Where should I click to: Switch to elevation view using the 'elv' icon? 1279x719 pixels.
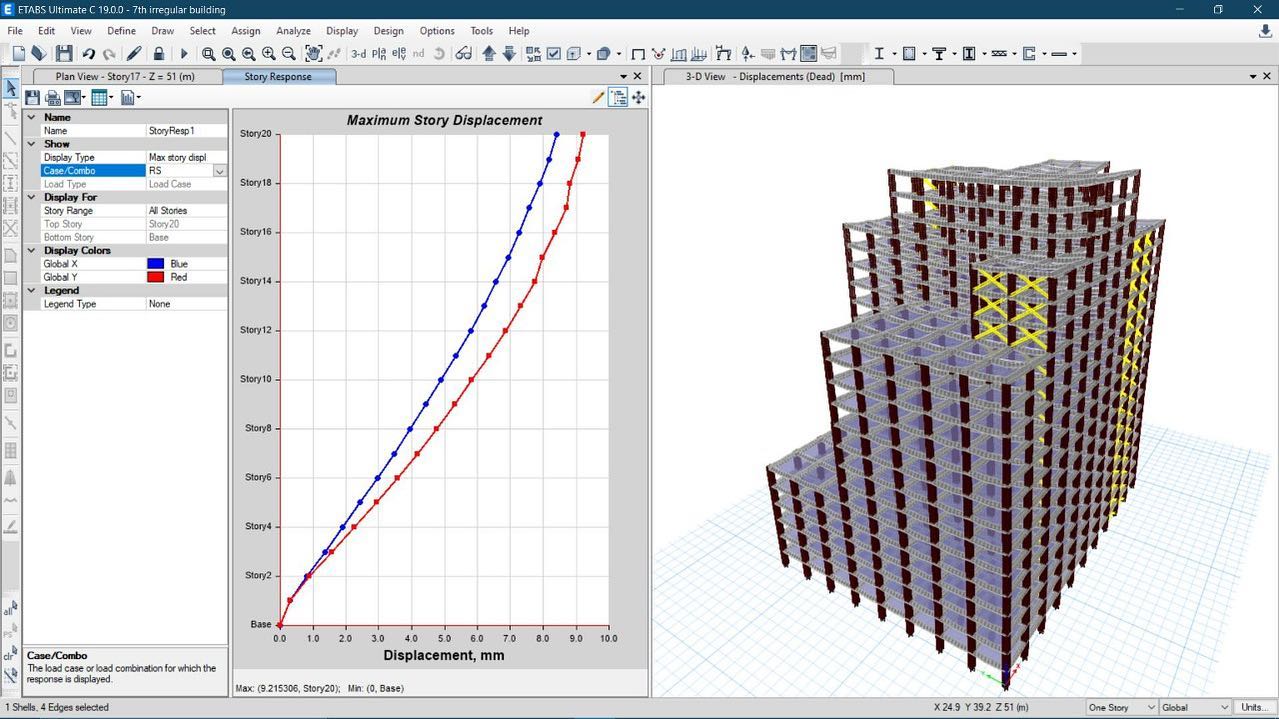pyautogui.click(x=399, y=54)
